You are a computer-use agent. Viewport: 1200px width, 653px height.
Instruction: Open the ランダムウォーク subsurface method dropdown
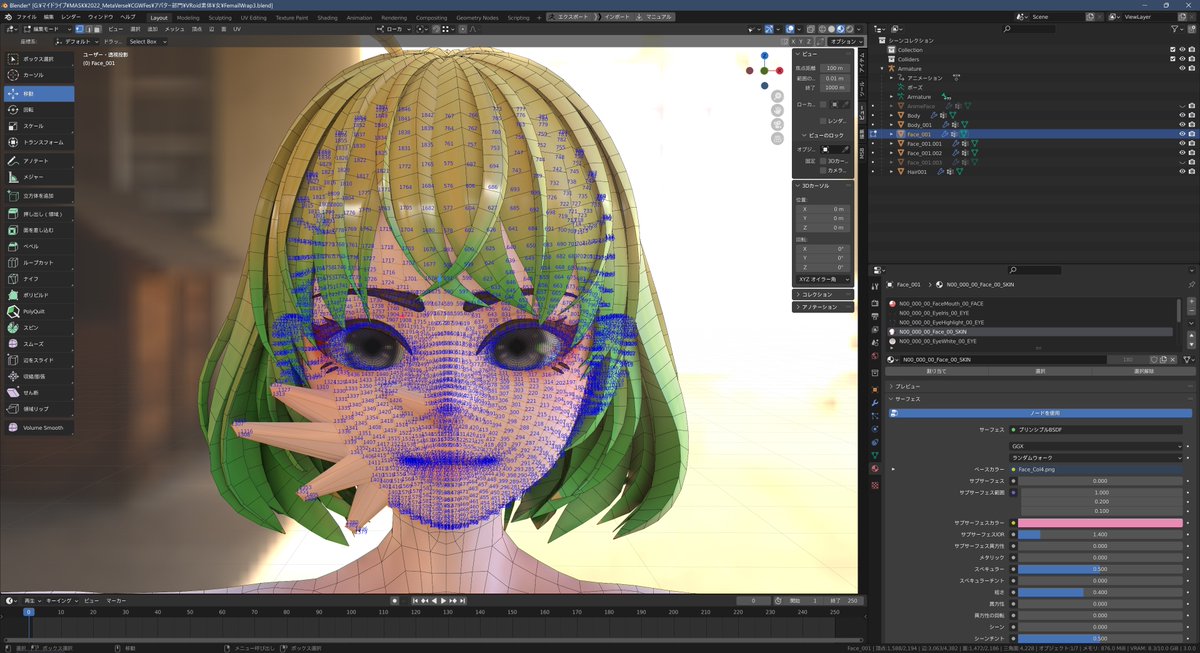(1097, 457)
